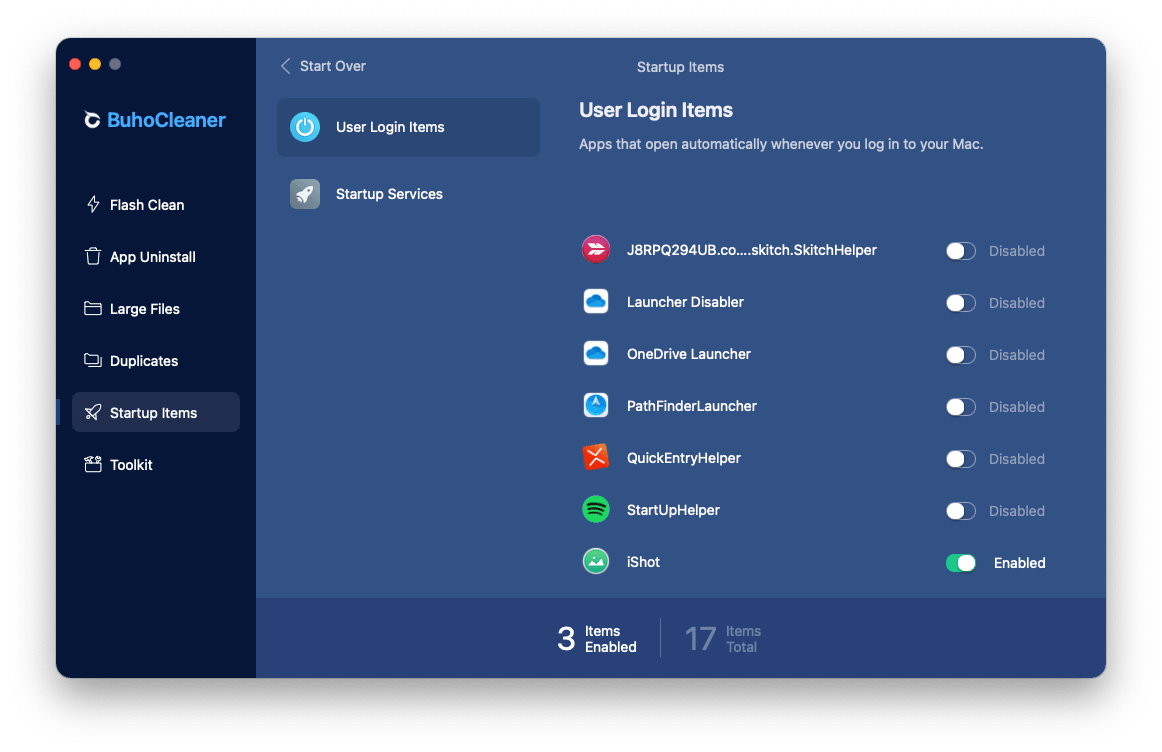
Task: Click the Duplicates folders icon
Action: coord(93,360)
